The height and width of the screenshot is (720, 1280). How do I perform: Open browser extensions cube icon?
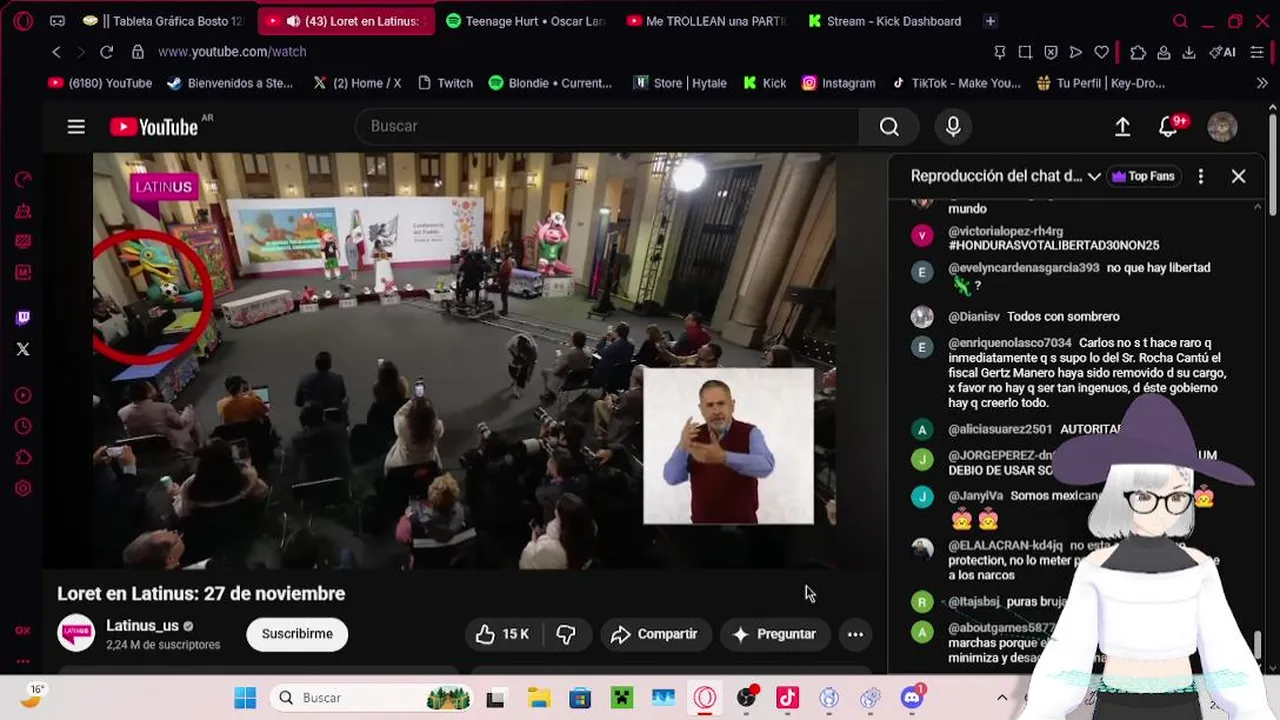tap(1138, 52)
